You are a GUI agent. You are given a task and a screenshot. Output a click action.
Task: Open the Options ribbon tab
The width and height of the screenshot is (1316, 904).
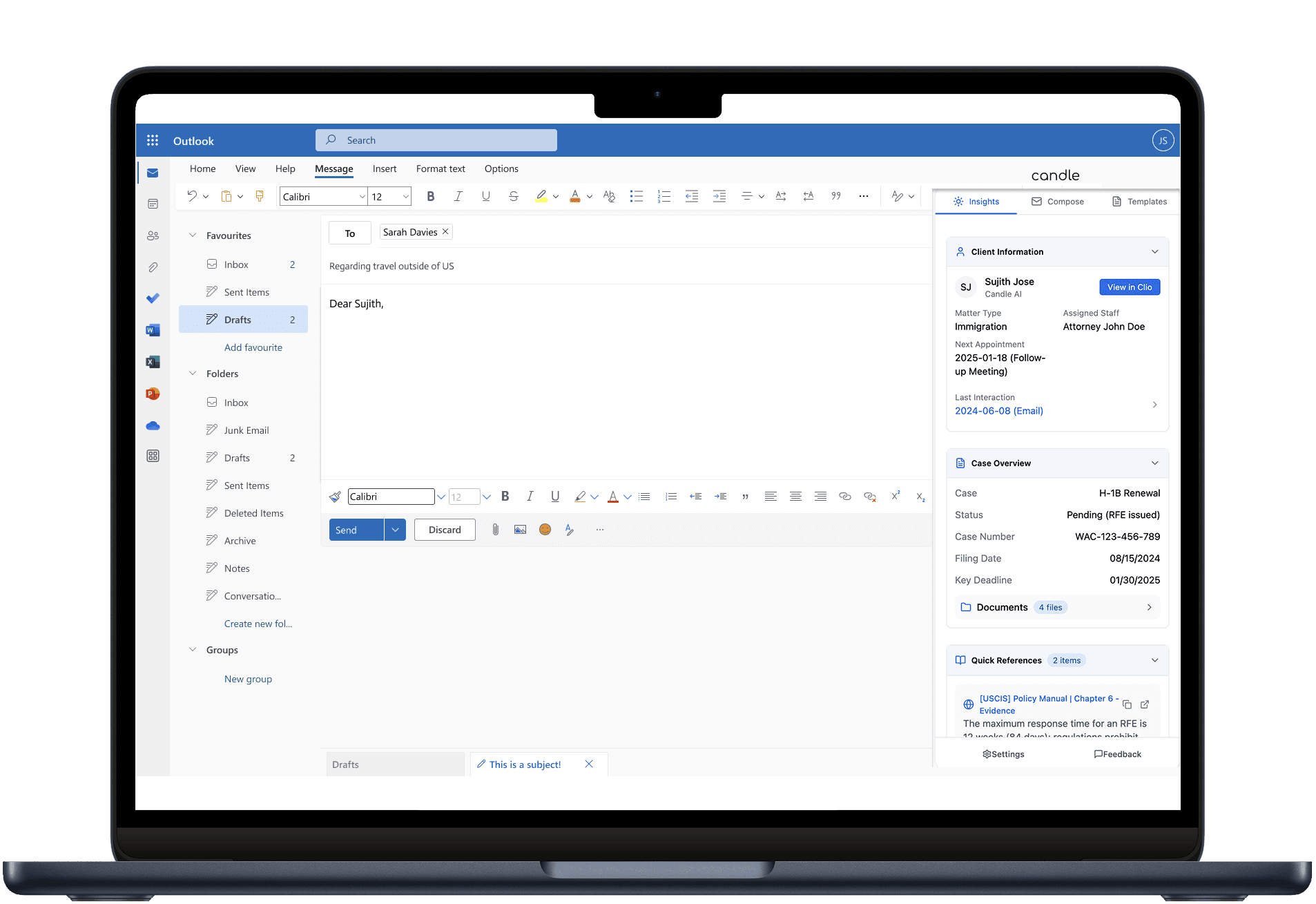point(501,169)
